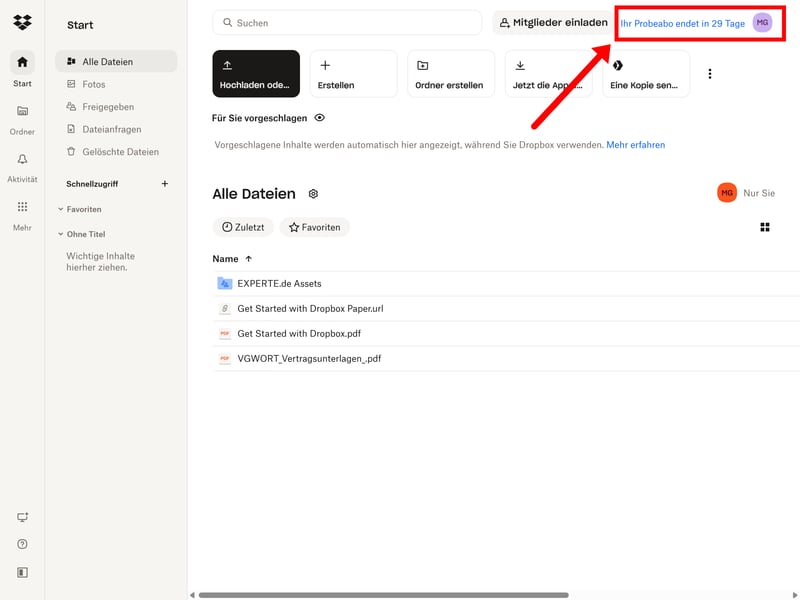
Task: Toggle the Zuletzt filter chip
Action: (x=243, y=227)
